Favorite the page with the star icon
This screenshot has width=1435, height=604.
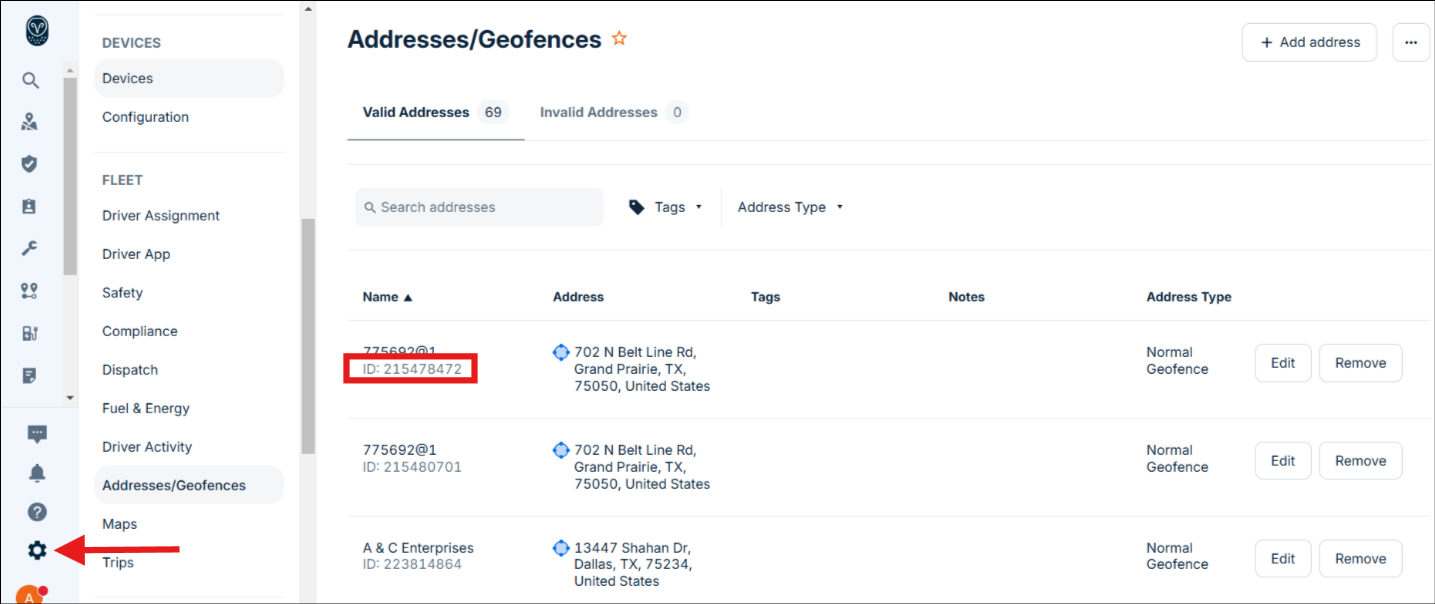(619, 39)
